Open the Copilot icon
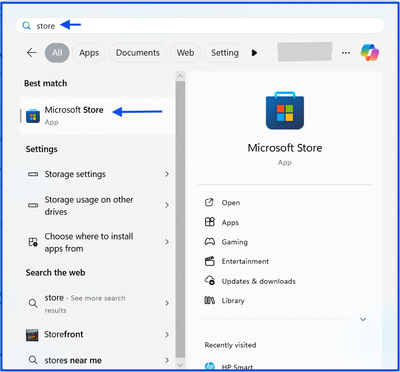 pos(370,52)
